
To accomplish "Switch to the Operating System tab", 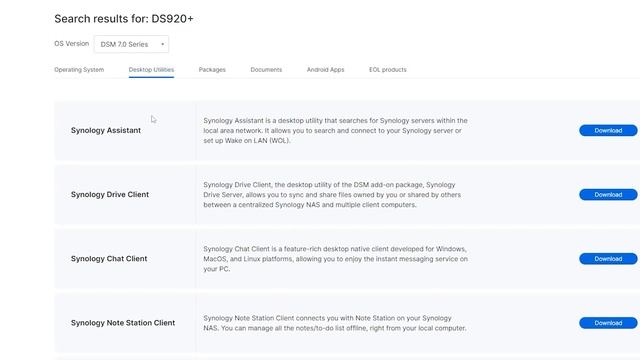I will click(79, 70).
